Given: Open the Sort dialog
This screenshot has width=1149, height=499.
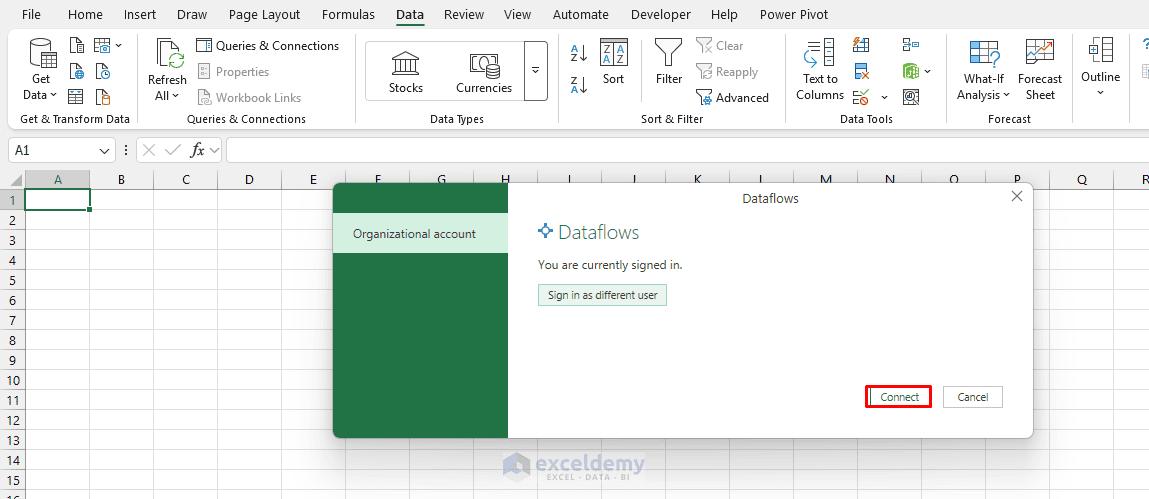Looking at the screenshot, I should click(613, 62).
